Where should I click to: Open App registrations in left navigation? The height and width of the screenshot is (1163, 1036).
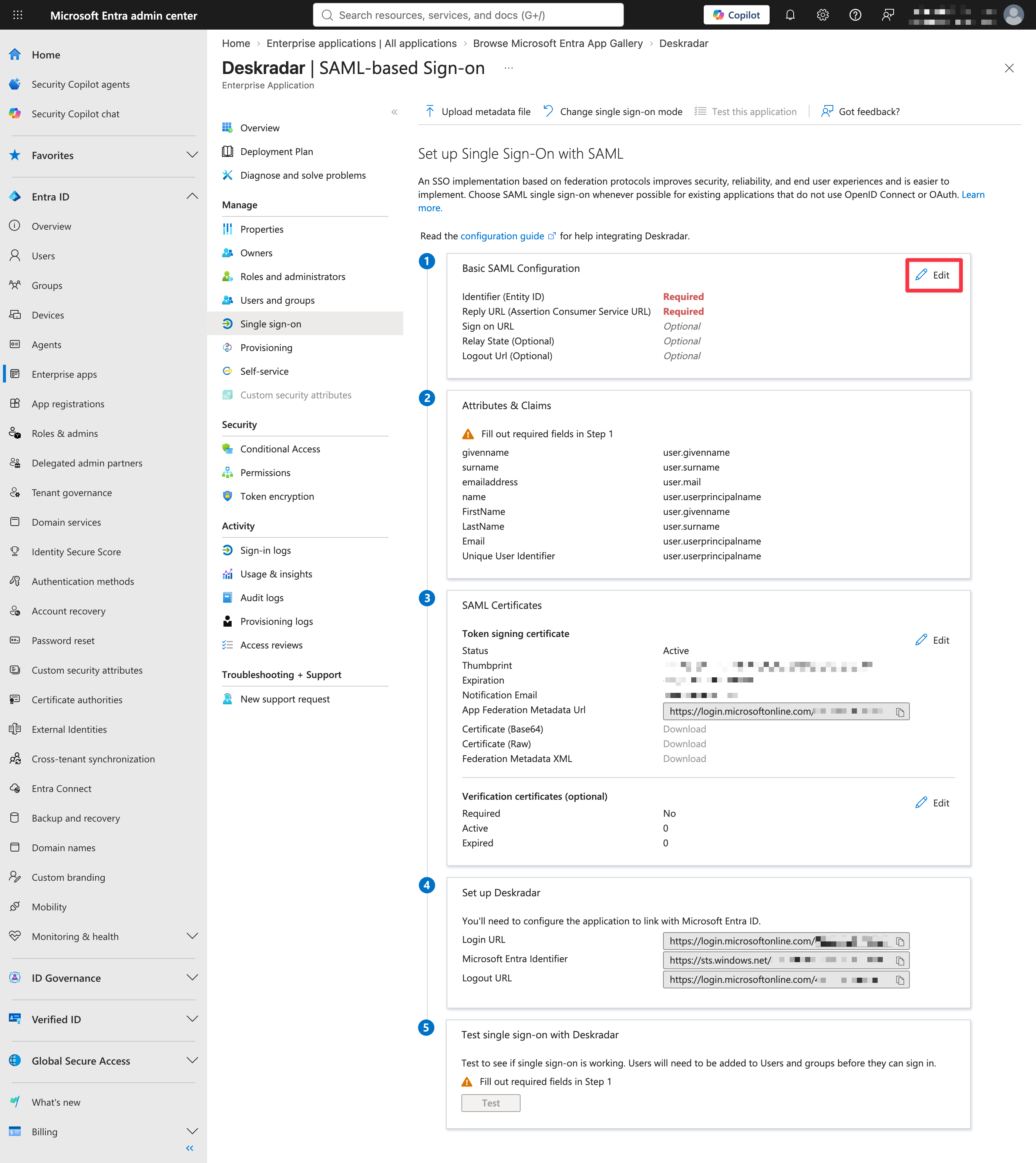point(68,404)
